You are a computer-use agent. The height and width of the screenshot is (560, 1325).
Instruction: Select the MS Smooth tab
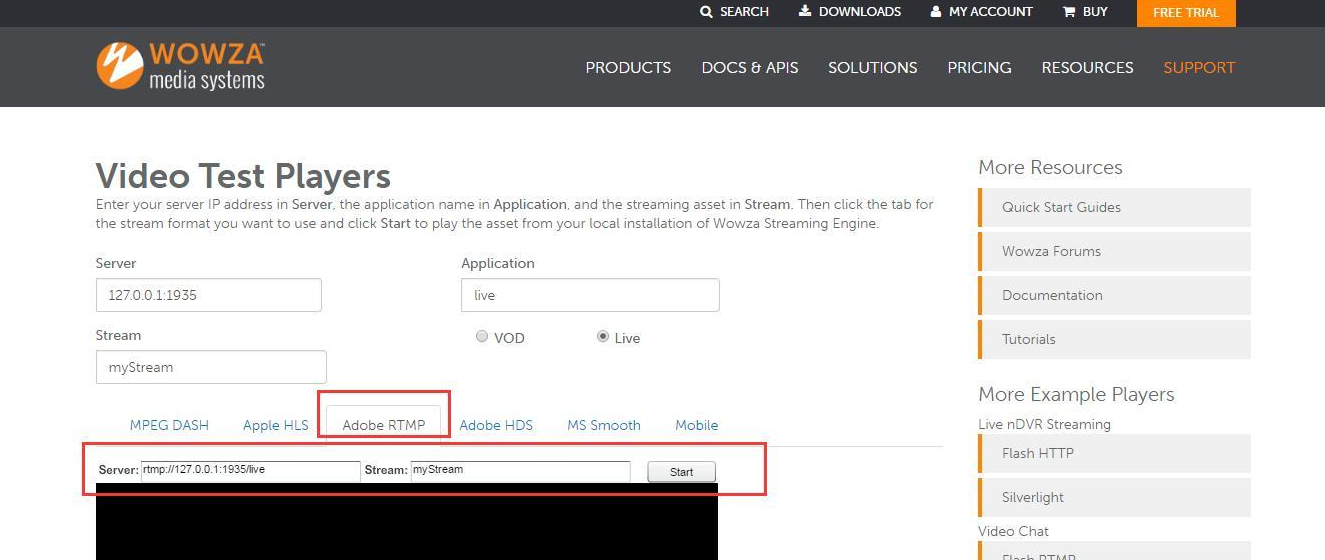[x=603, y=425]
